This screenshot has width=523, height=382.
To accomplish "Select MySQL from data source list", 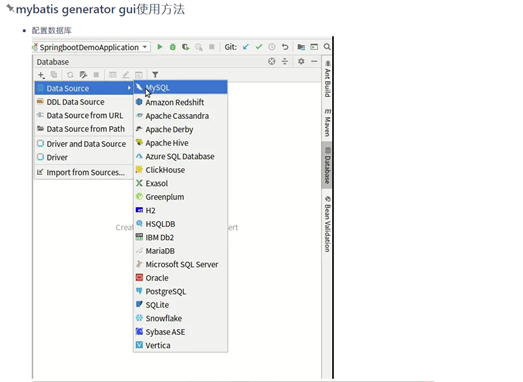I will coord(180,88).
